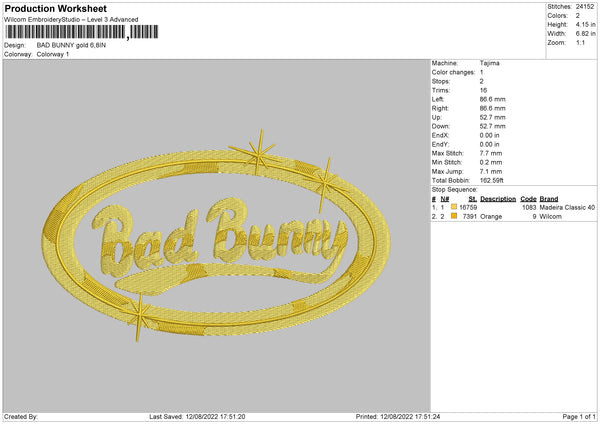The height and width of the screenshot is (424, 600).
Task: Click the 'Code' column header
Action: [x=528, y=199]
